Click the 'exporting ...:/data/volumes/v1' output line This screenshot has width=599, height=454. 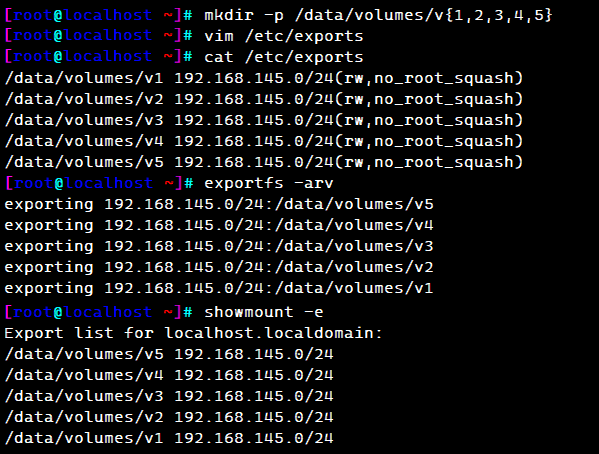point(219,289)
